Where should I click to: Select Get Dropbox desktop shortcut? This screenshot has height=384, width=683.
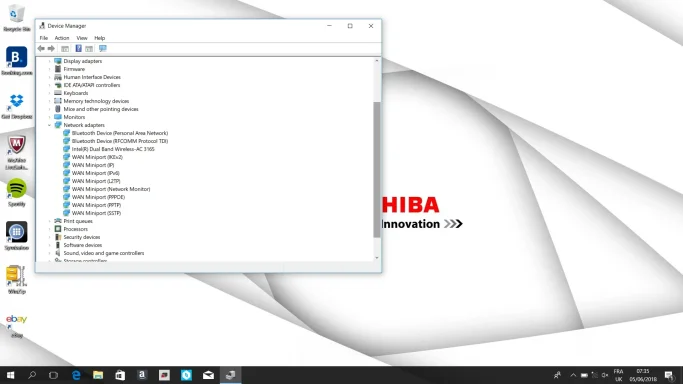pyautogui.click(x=17, y=106)
